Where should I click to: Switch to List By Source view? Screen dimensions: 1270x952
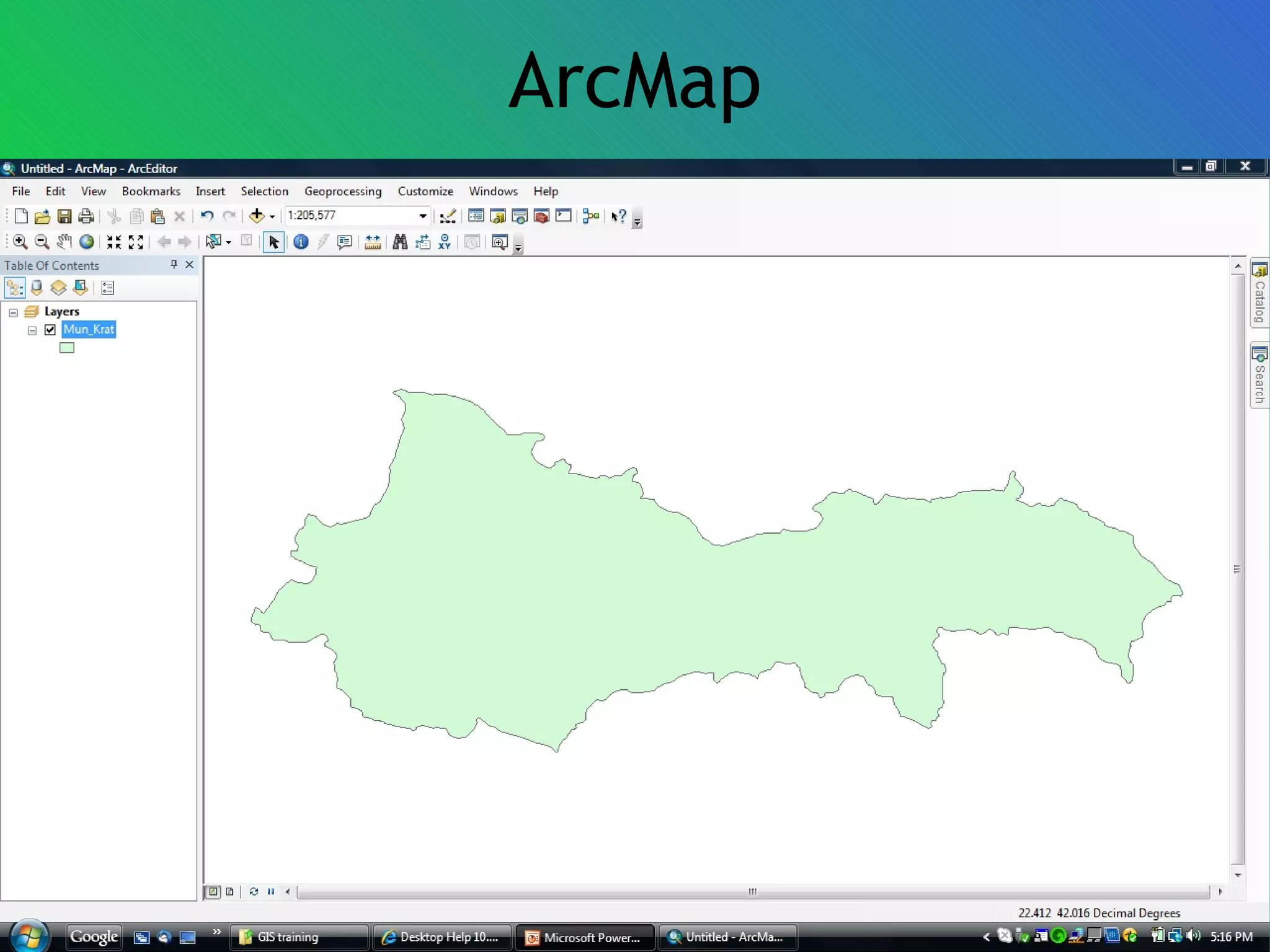[x=37, y=288]
